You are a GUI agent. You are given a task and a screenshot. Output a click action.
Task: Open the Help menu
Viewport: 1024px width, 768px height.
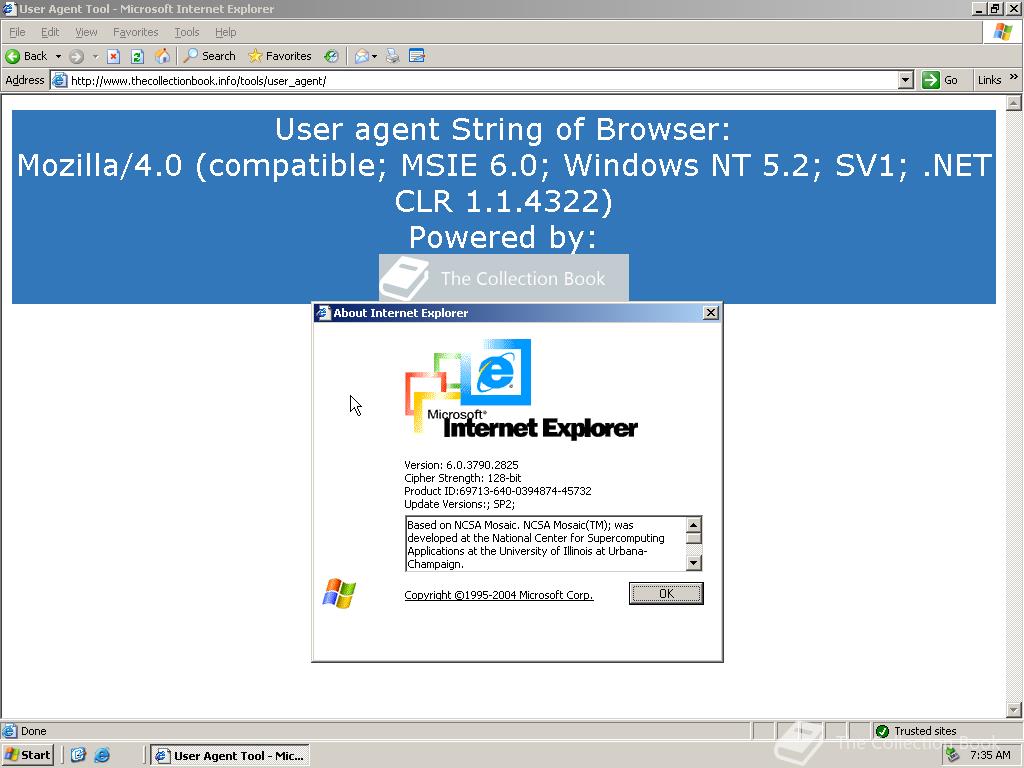225,32
